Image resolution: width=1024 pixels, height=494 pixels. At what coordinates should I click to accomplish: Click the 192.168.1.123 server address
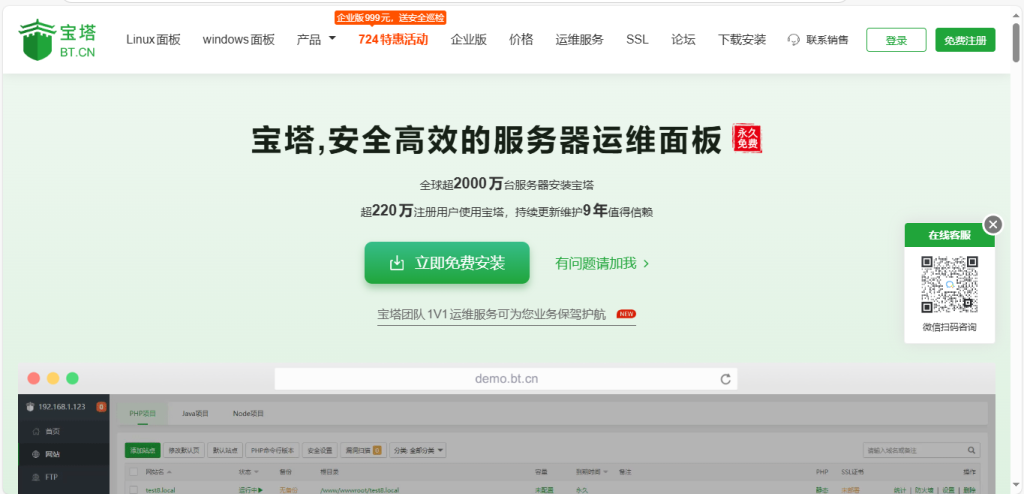tap(61, 406)
